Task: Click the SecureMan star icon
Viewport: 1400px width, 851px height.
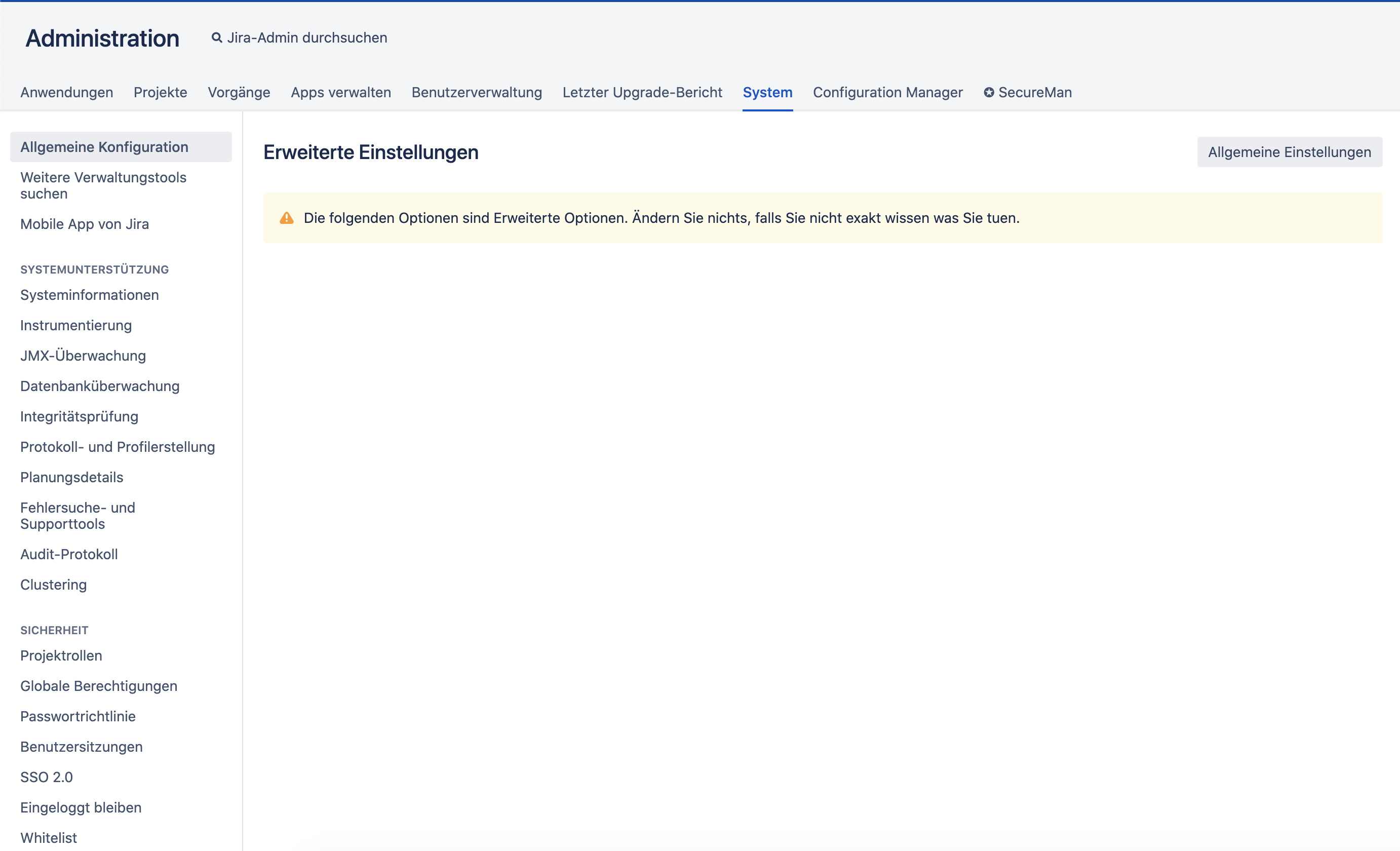Action: click(989, 92)
